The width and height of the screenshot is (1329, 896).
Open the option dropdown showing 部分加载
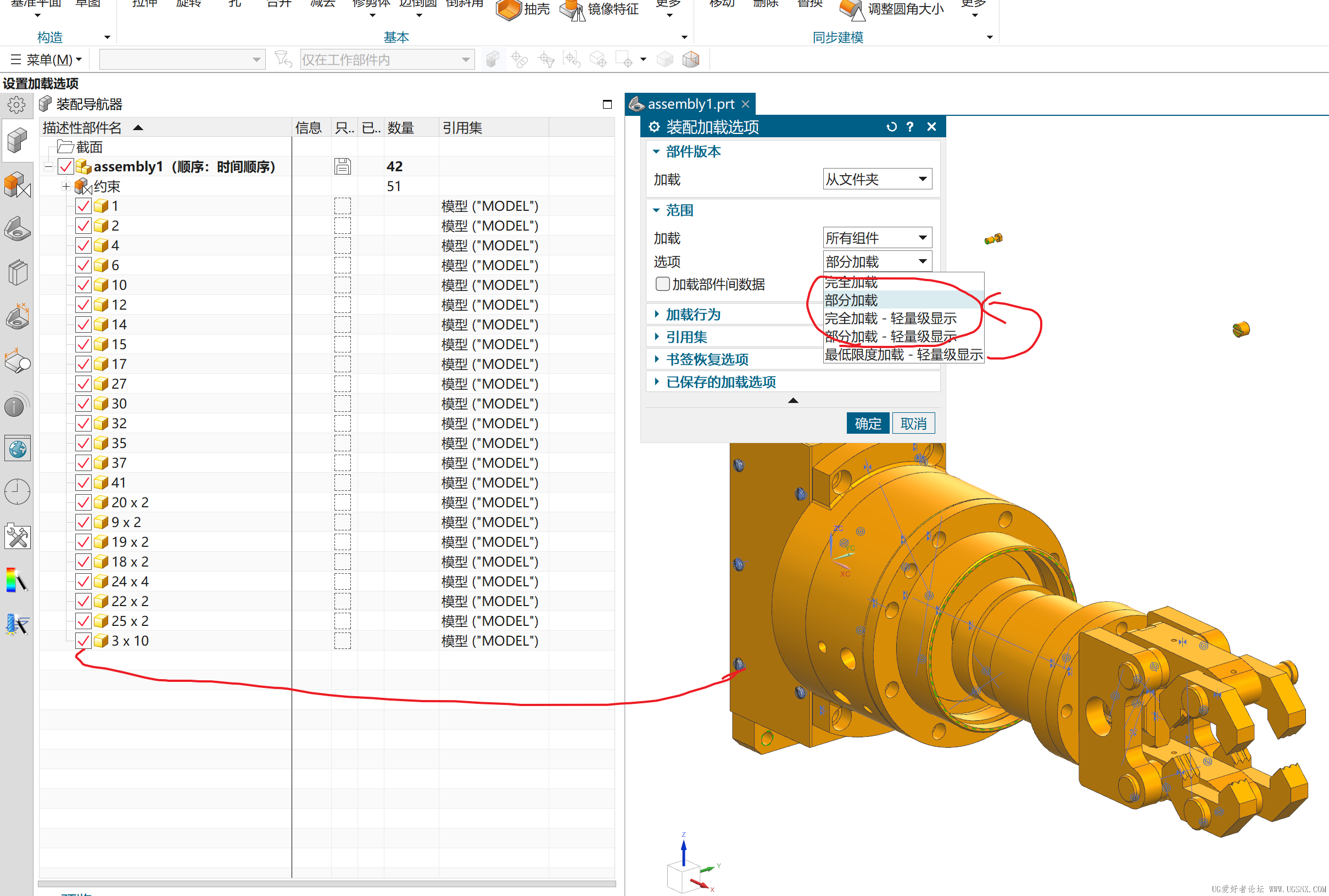pos(878,262)
